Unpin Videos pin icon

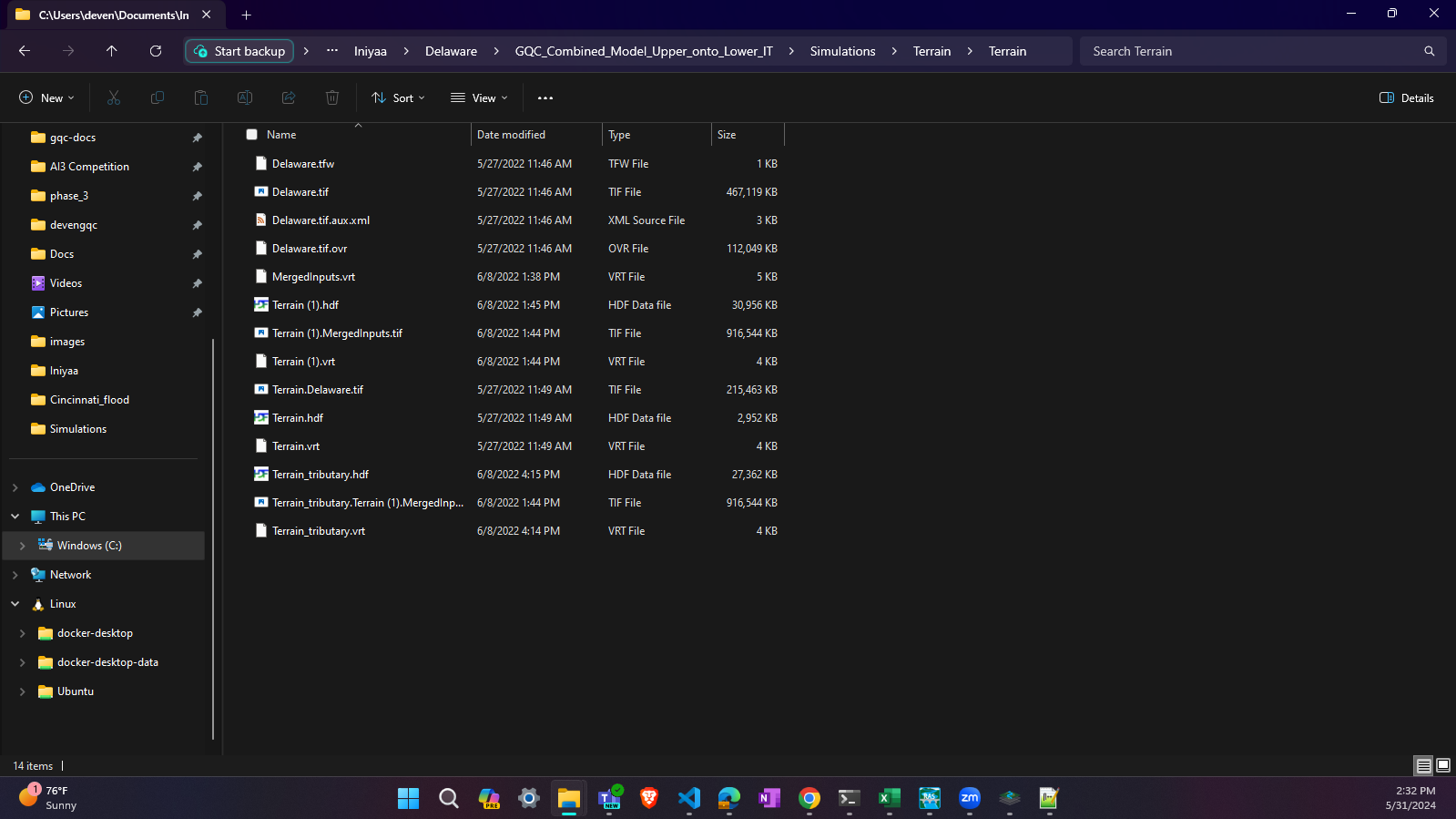197,283
